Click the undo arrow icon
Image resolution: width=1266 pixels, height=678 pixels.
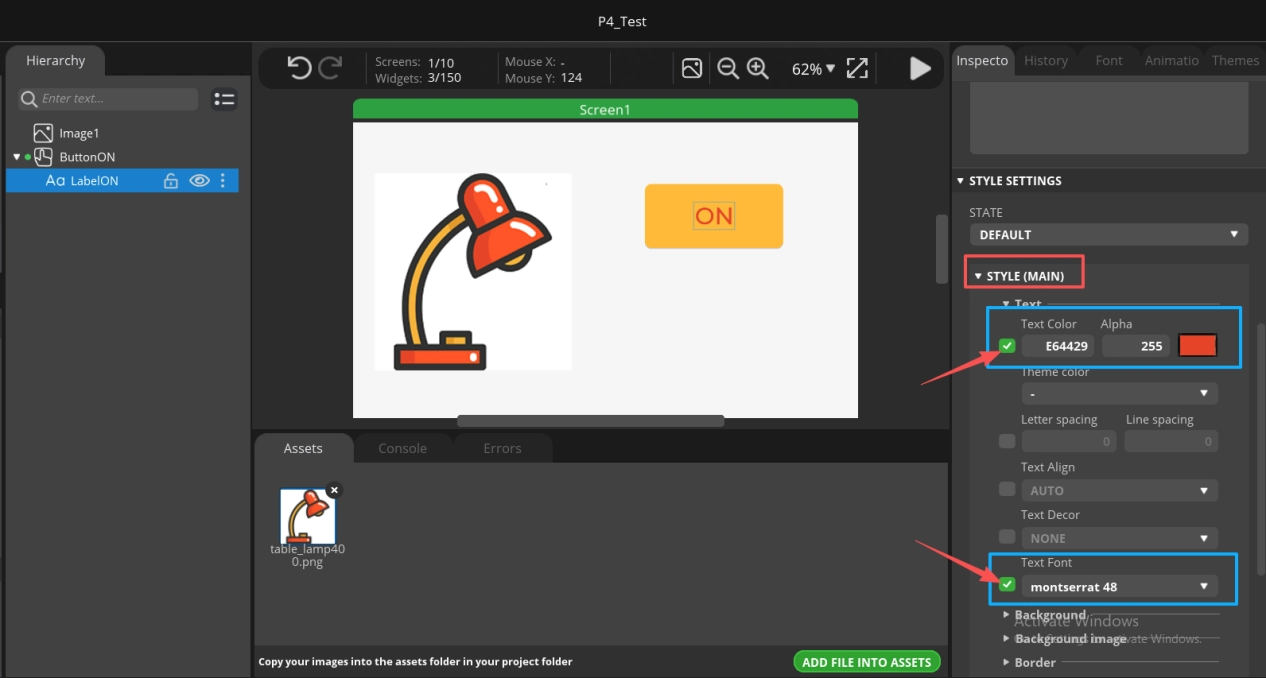tap(299, 68)
